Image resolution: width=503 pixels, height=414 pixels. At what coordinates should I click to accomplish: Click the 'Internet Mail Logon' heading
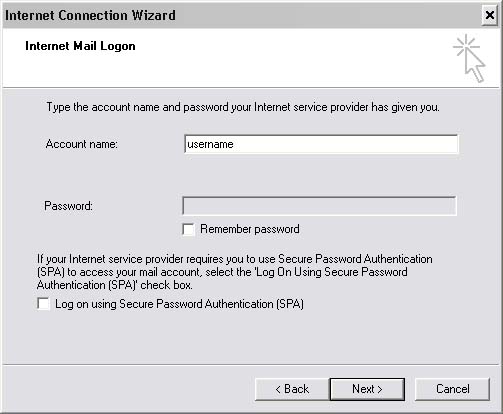80,46
